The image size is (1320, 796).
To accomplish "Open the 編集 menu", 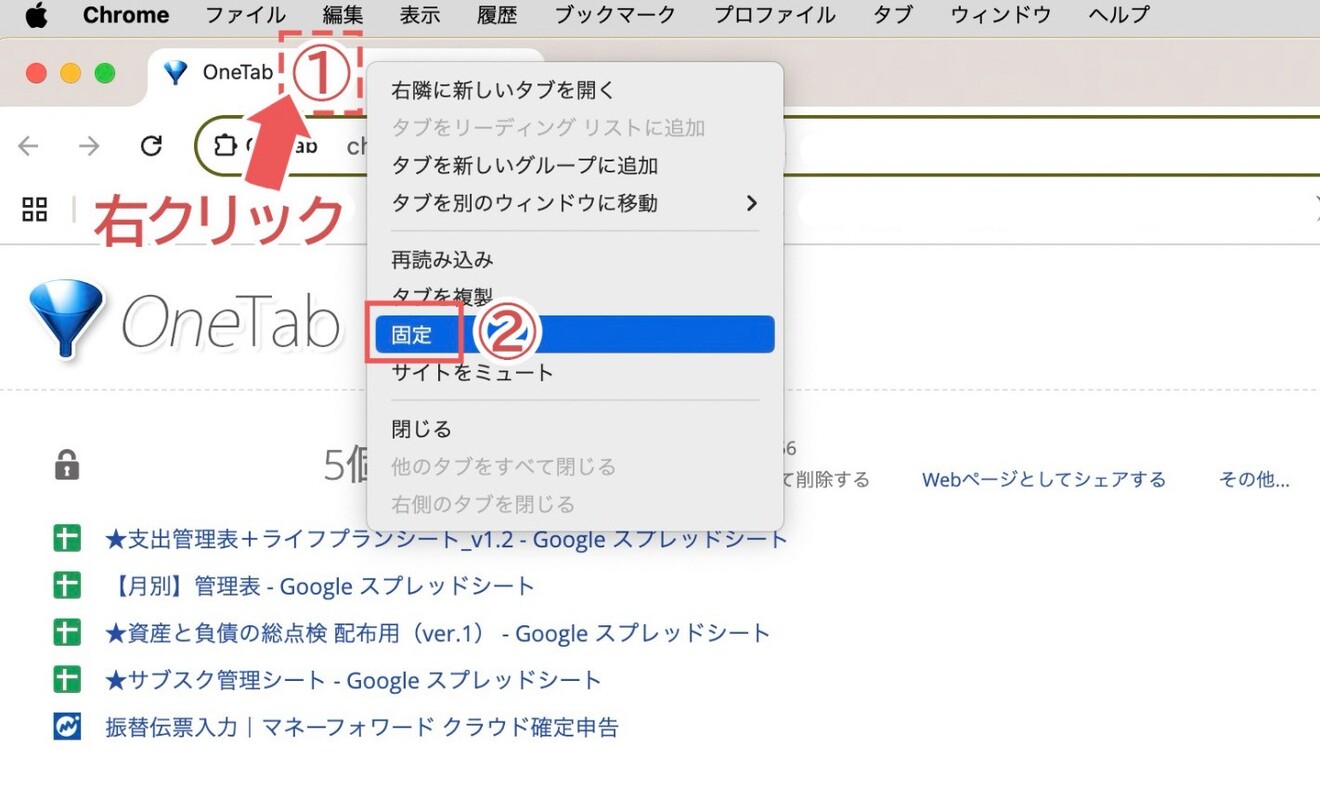I will [x=343, y=15].
